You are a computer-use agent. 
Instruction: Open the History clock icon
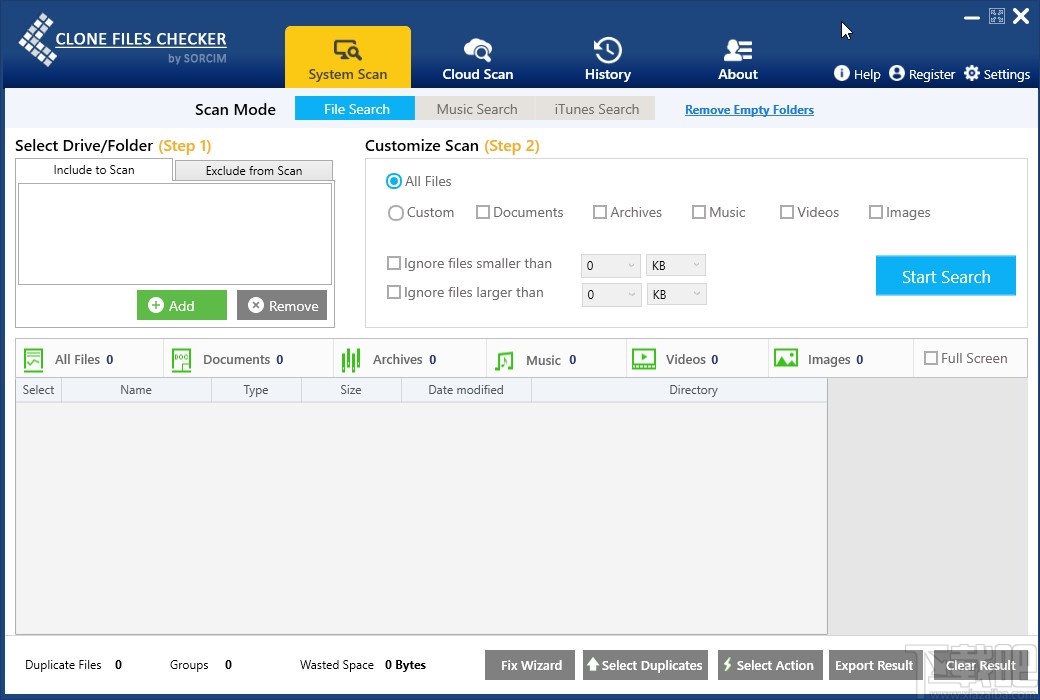click(x=607, y=50)
